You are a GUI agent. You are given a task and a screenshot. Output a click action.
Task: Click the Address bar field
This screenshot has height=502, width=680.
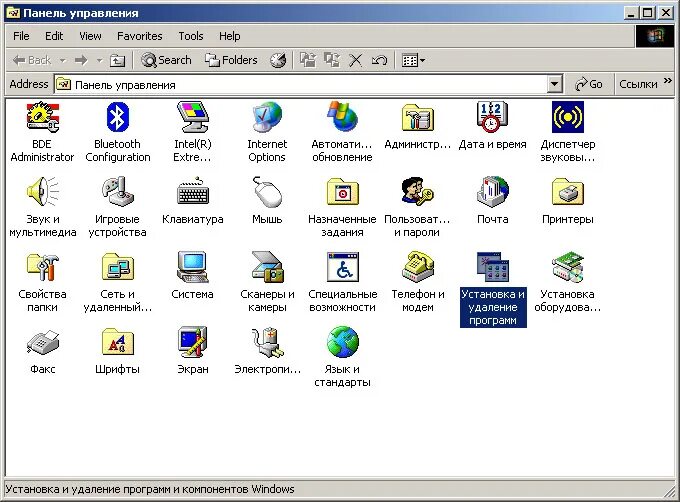[308, 84]
